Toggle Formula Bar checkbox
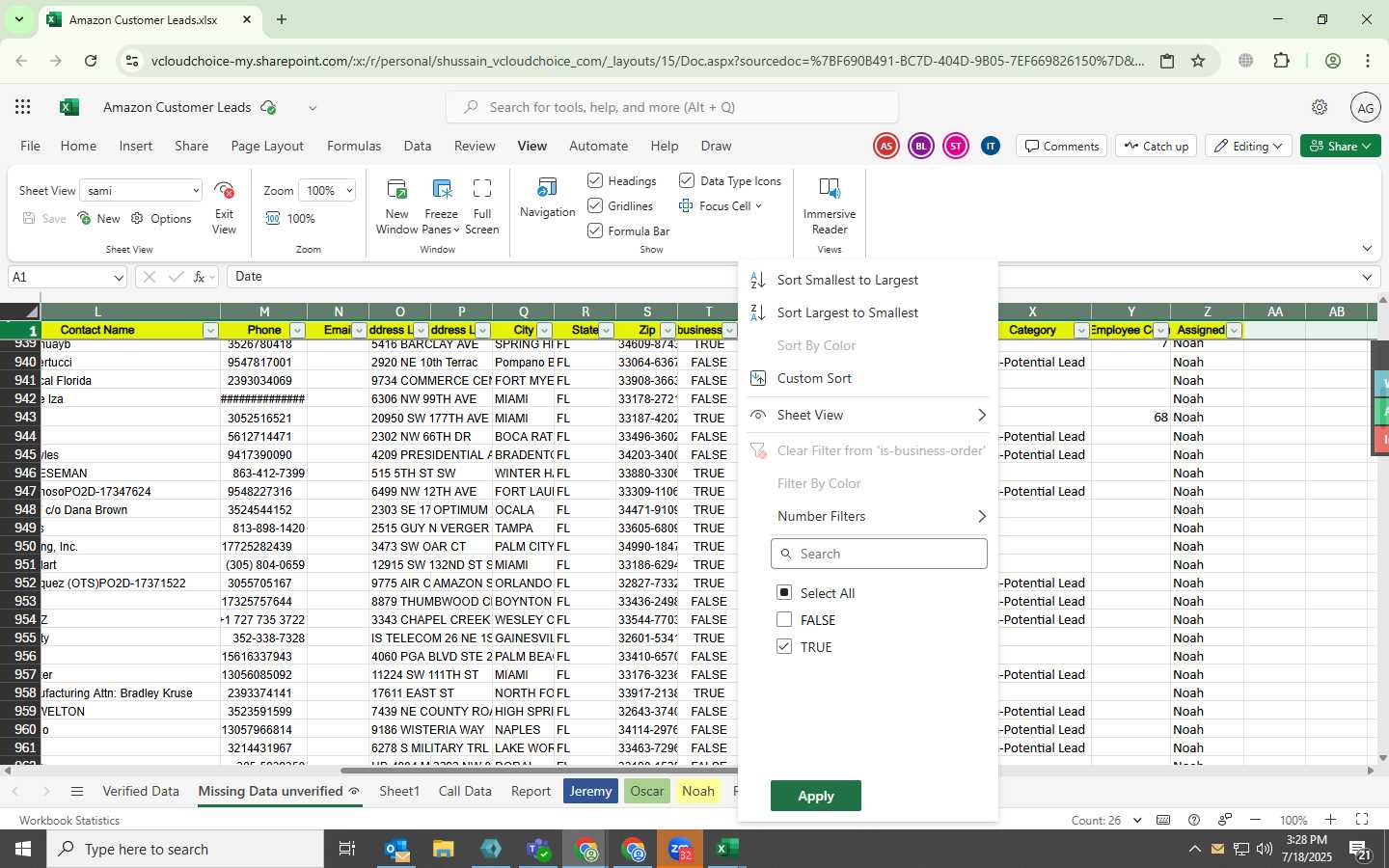This screenshot has width=1389, height=868. click(595, 231)
